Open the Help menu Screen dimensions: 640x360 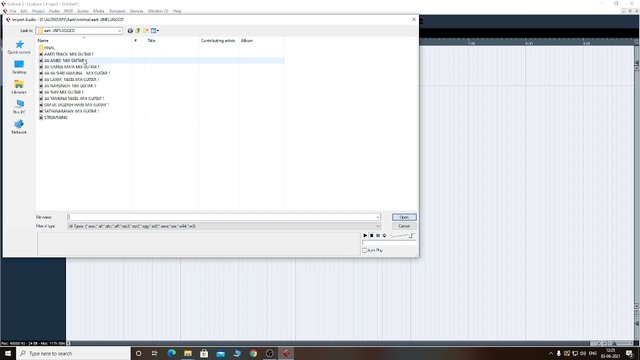[x=177, y=11]
